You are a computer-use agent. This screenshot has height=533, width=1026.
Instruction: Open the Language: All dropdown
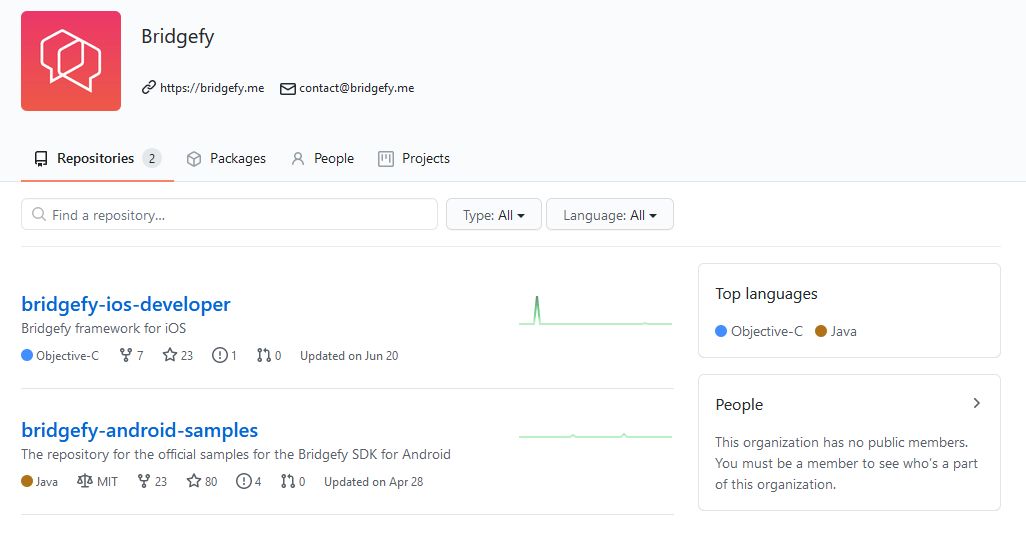(609, 215)
